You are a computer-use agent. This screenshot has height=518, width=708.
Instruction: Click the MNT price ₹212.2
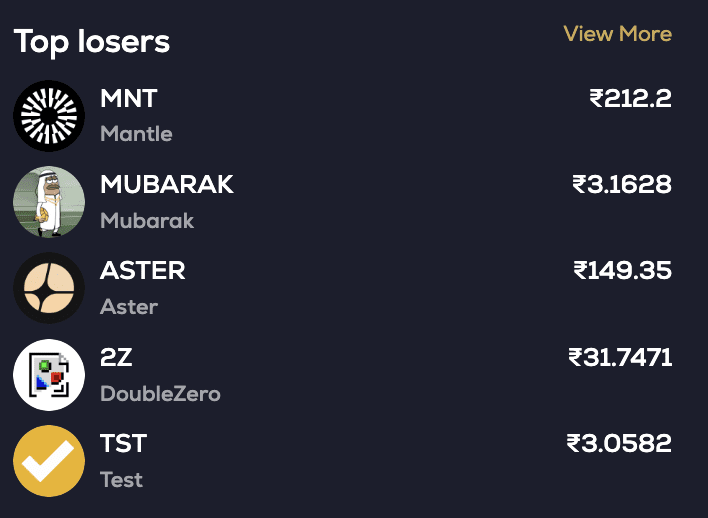tap(630, 99)
